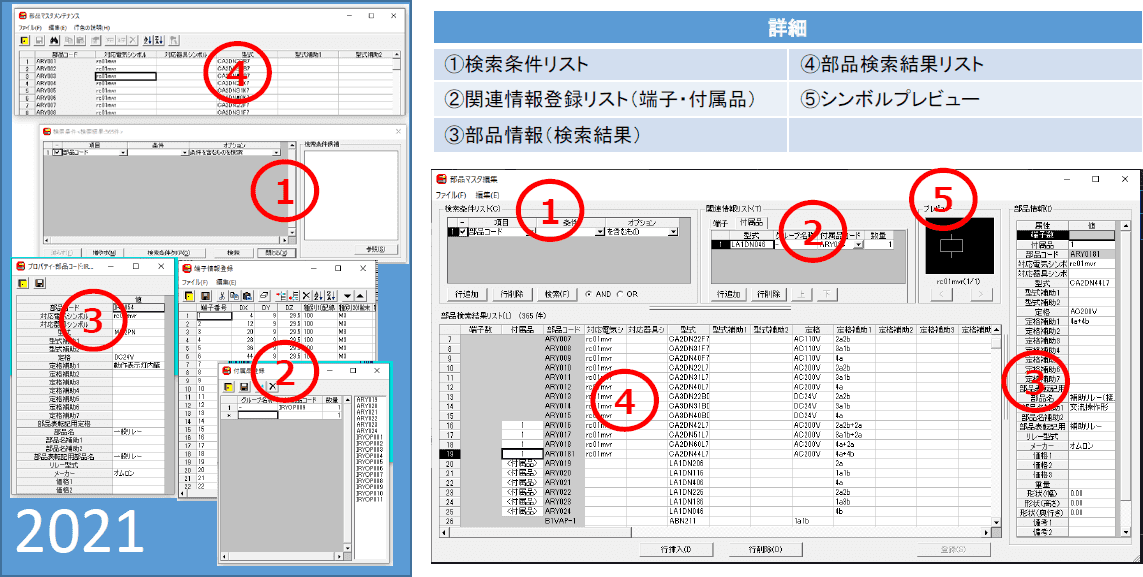The image size is (1143, 577).
Task: Click vertical scrollbar of 部品検索結果リスト
Action: 996,430
